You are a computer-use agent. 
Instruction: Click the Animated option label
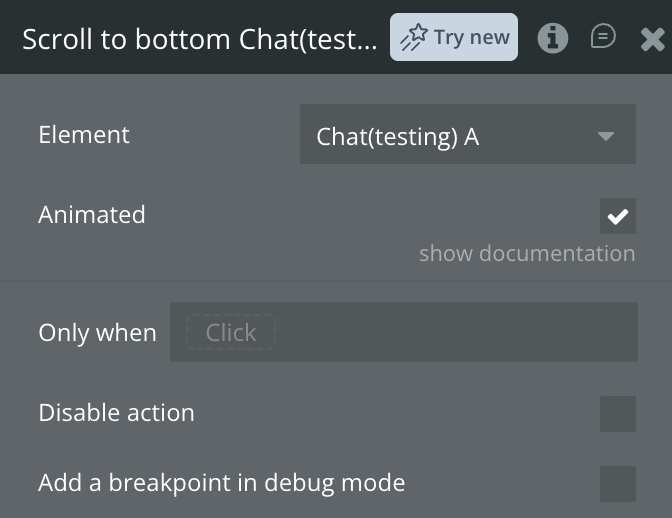(92, 214)
